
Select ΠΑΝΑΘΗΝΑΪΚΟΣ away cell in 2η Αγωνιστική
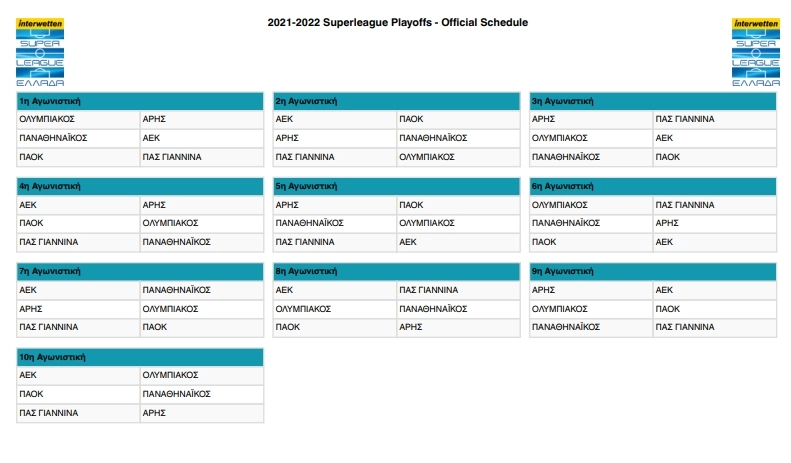pos(433,138)
